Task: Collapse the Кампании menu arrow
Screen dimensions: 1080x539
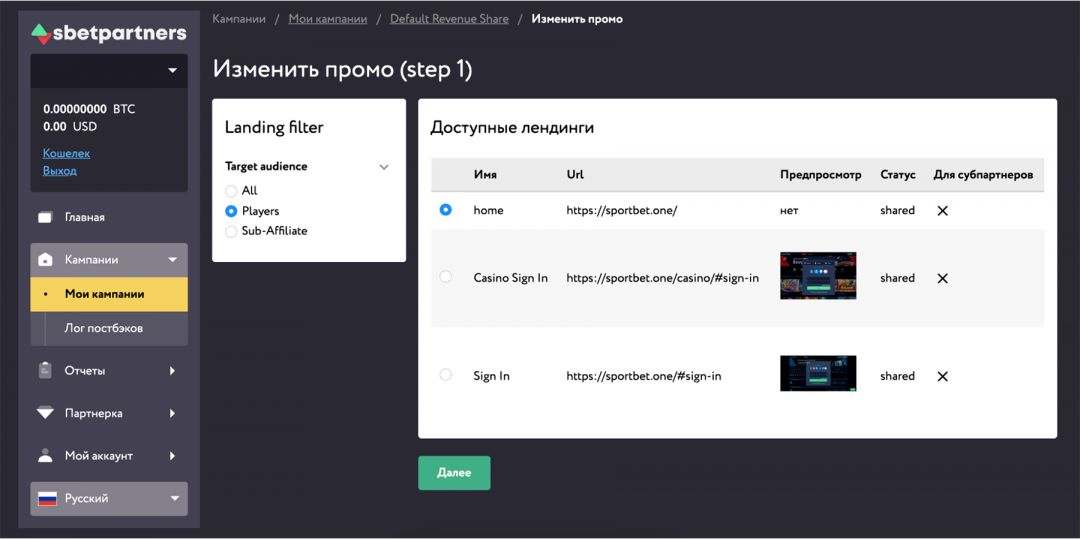Action: pyautogui.click(x=172, y=260)
